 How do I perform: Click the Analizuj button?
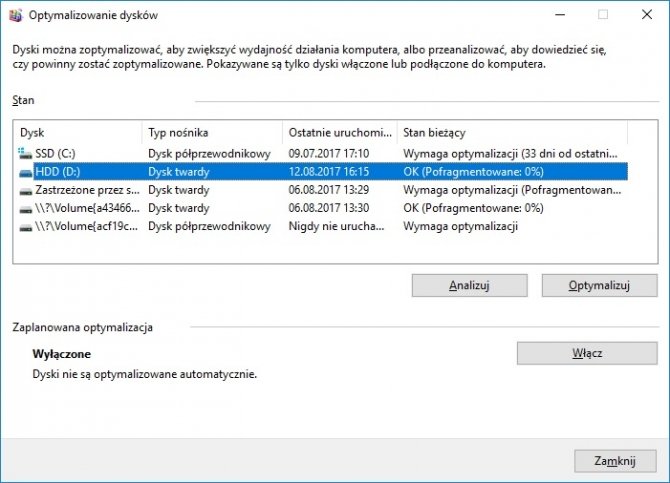coord(469,286)
